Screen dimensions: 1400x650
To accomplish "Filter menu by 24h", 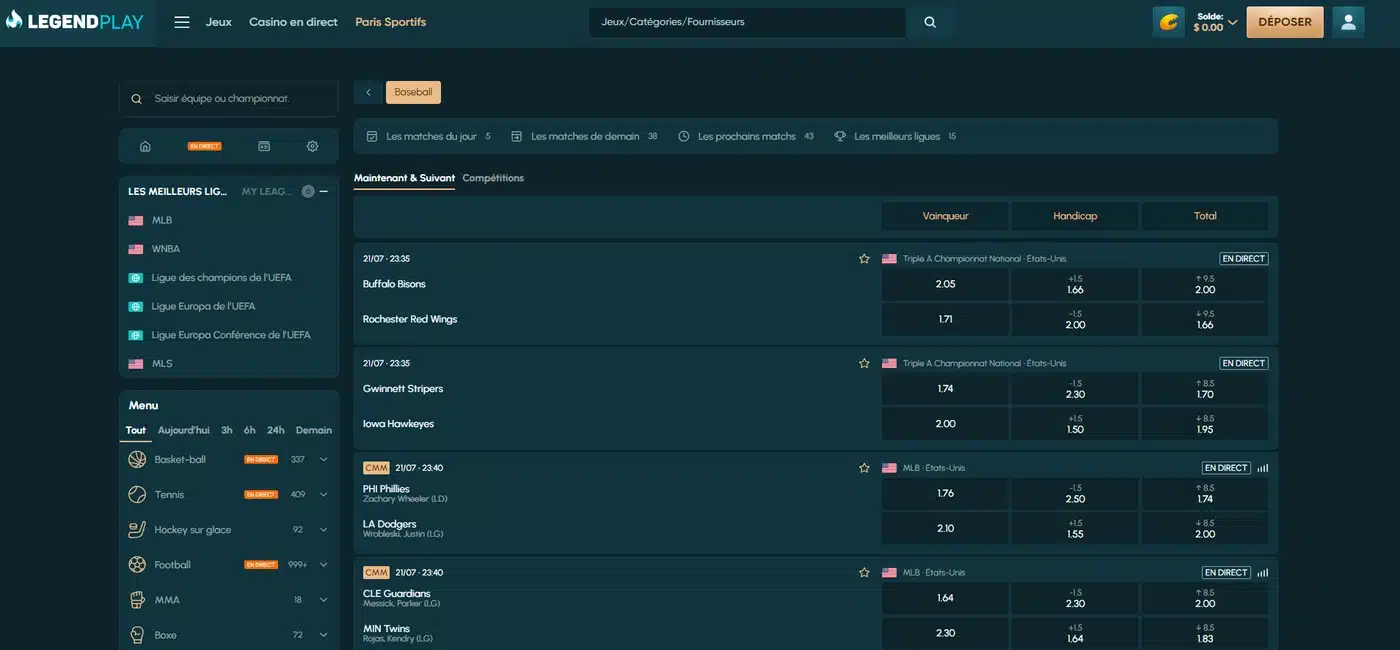I will (276, 430).
